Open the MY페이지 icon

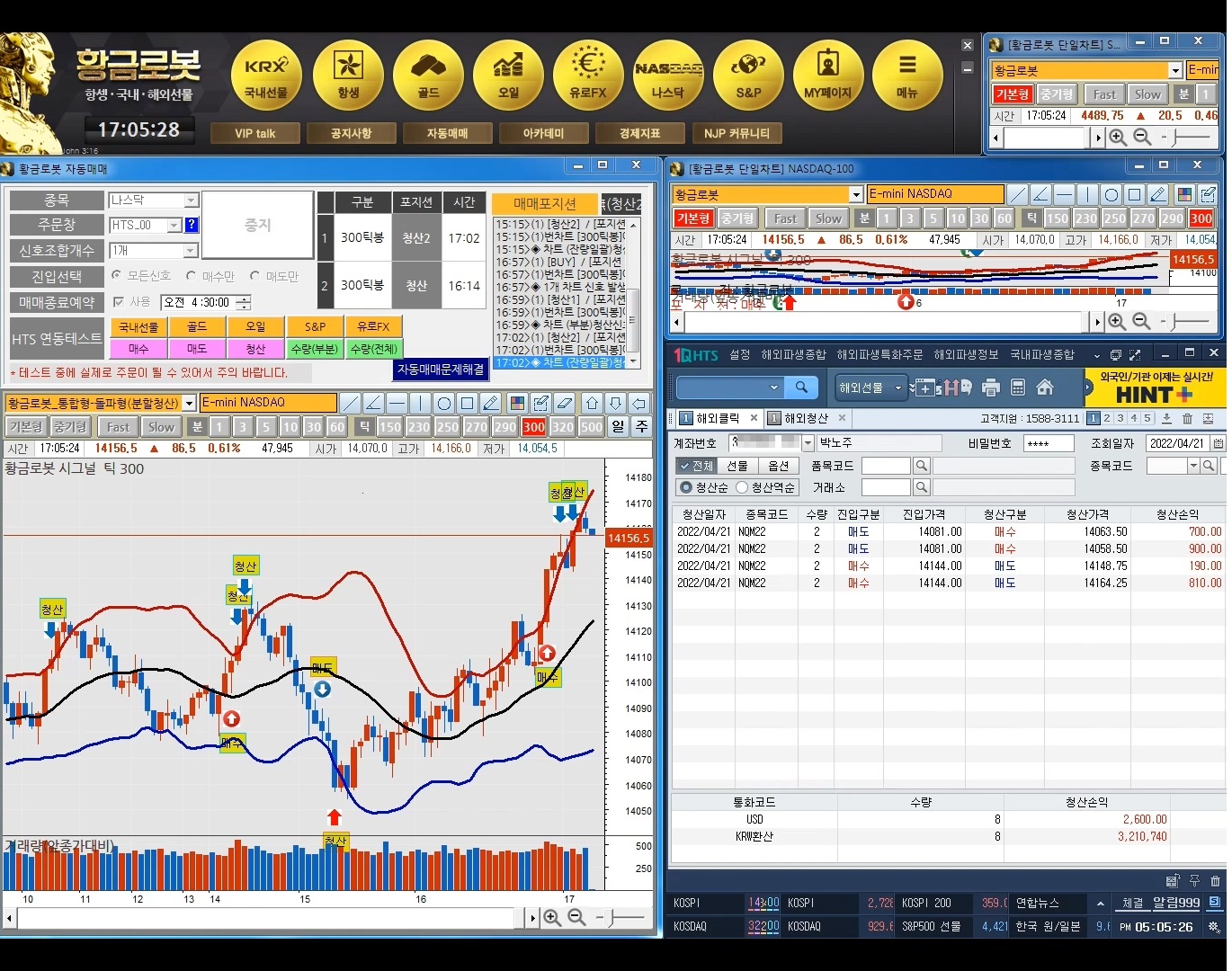tap(828, 76)
